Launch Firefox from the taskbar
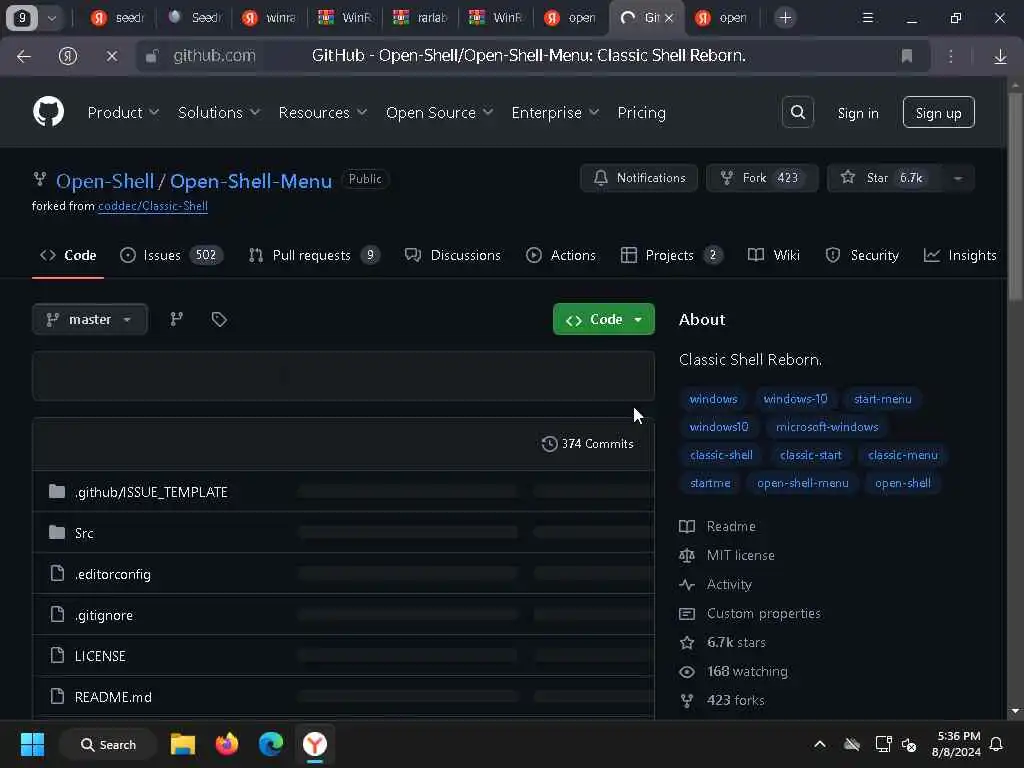The width and height of the screenshot is (1024, 768). pyautogui.click(x=227, y=744)
